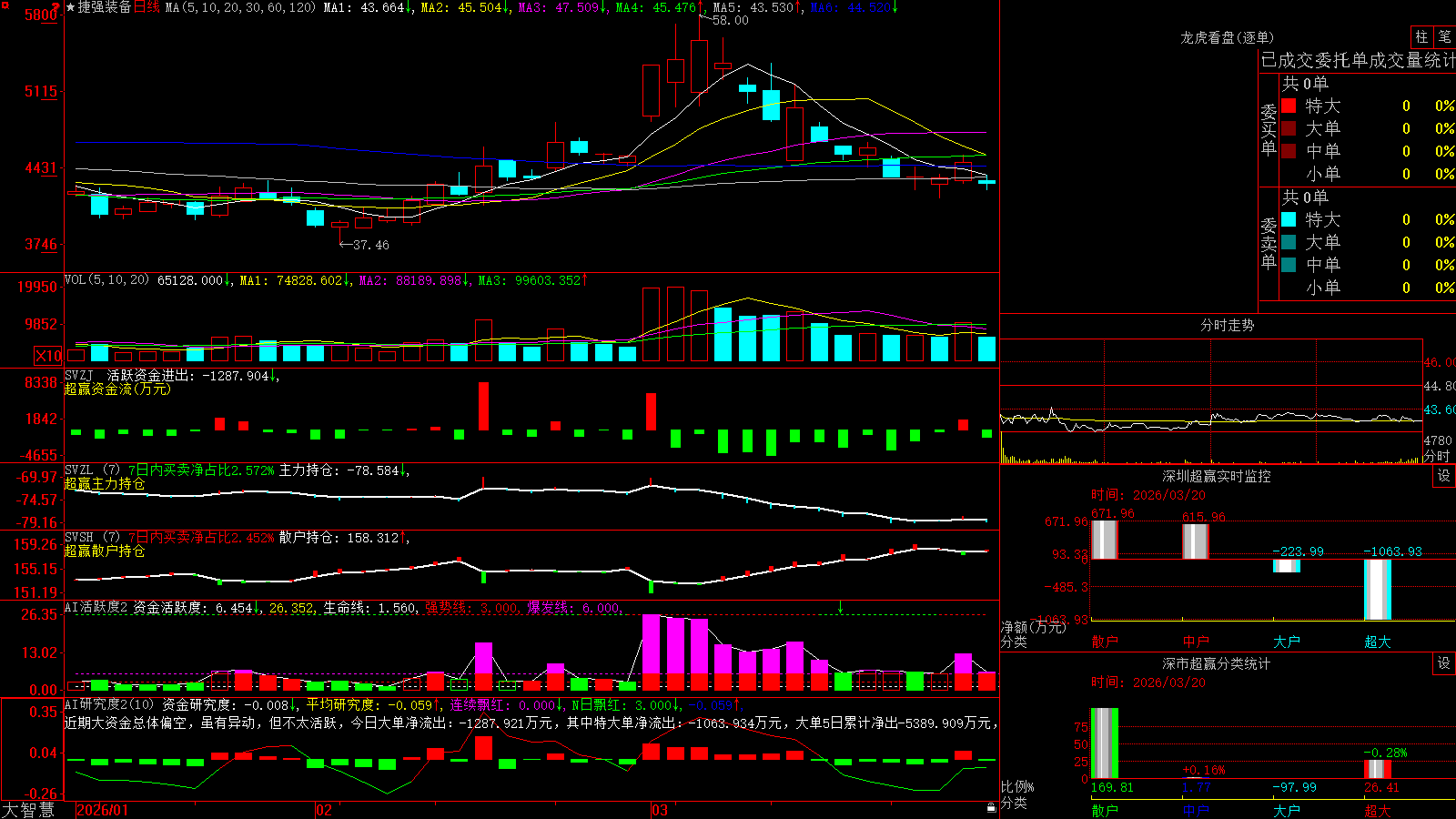Image resolution: width=1456 pixels, height=819 pixels.
Task: Click the VOL(5,10,20) indicator label
Action: coord(106,280)
